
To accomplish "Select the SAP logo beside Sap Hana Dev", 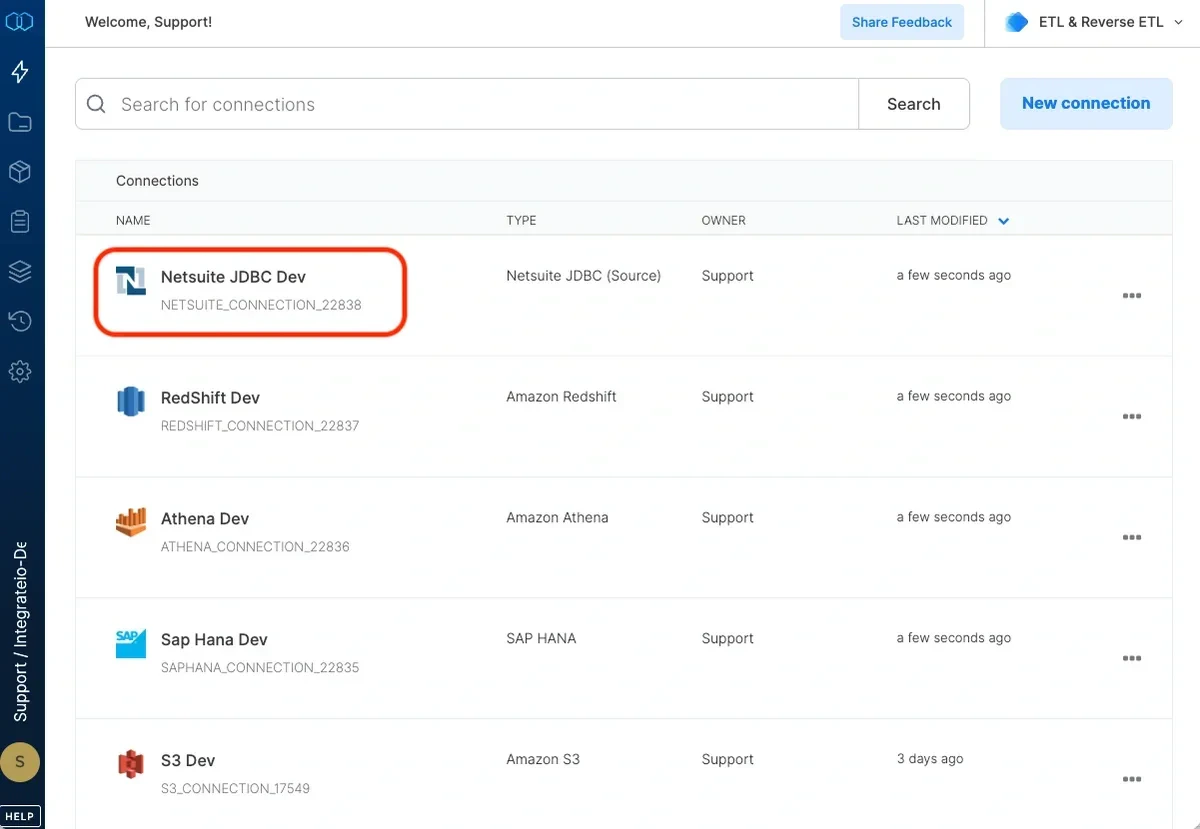I will click(131, 644).
